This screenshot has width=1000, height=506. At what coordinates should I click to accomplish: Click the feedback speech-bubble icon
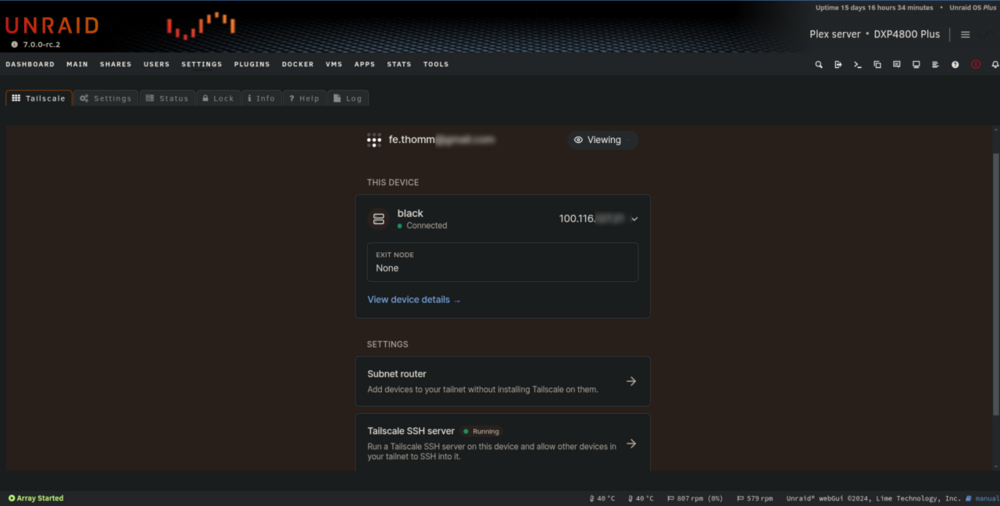[x=897, y=64]
